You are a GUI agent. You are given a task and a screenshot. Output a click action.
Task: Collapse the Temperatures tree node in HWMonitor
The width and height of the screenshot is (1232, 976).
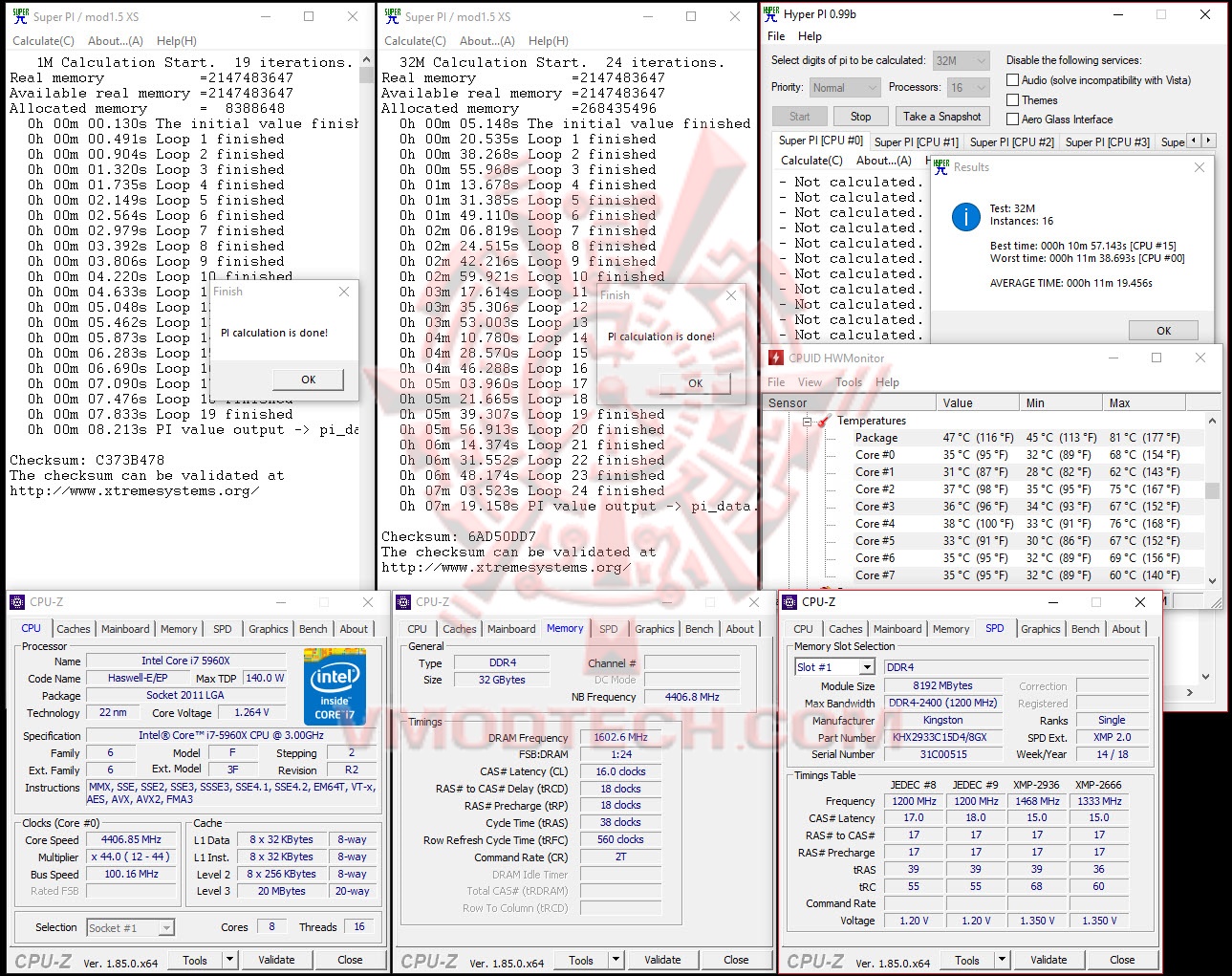pos(807,421)
